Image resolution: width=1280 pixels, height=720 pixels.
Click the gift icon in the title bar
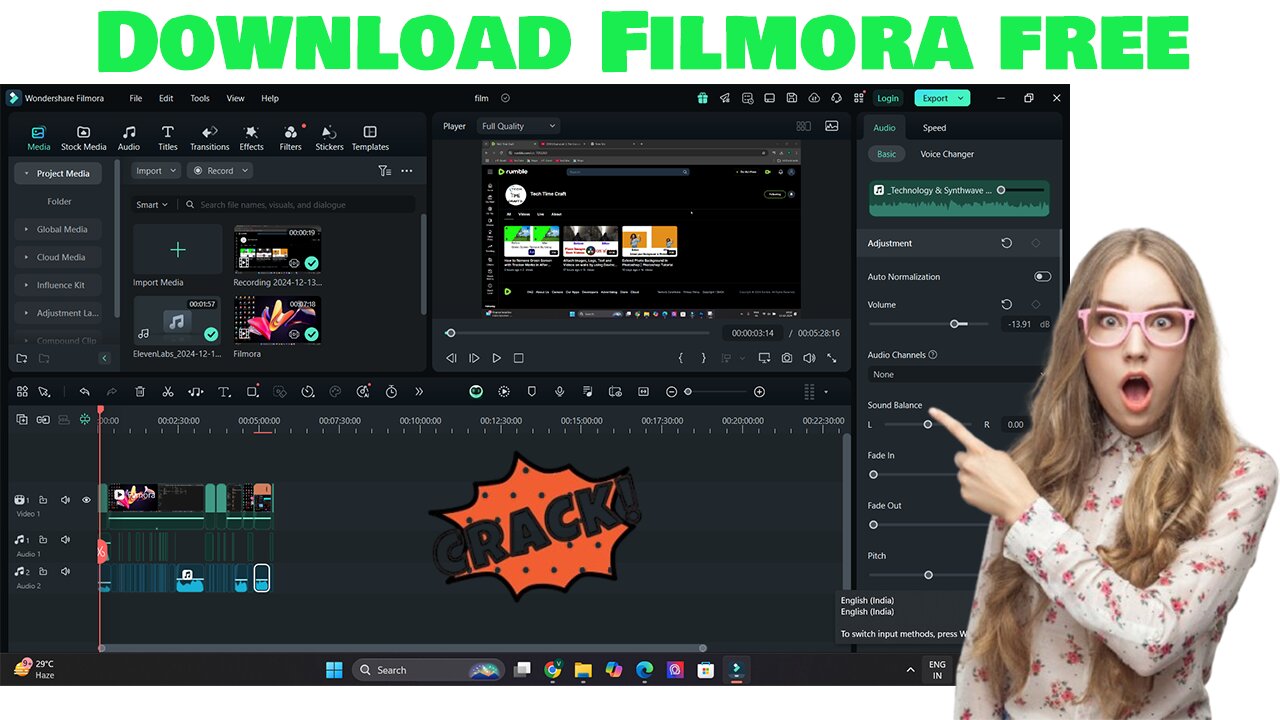pos(703,98)
